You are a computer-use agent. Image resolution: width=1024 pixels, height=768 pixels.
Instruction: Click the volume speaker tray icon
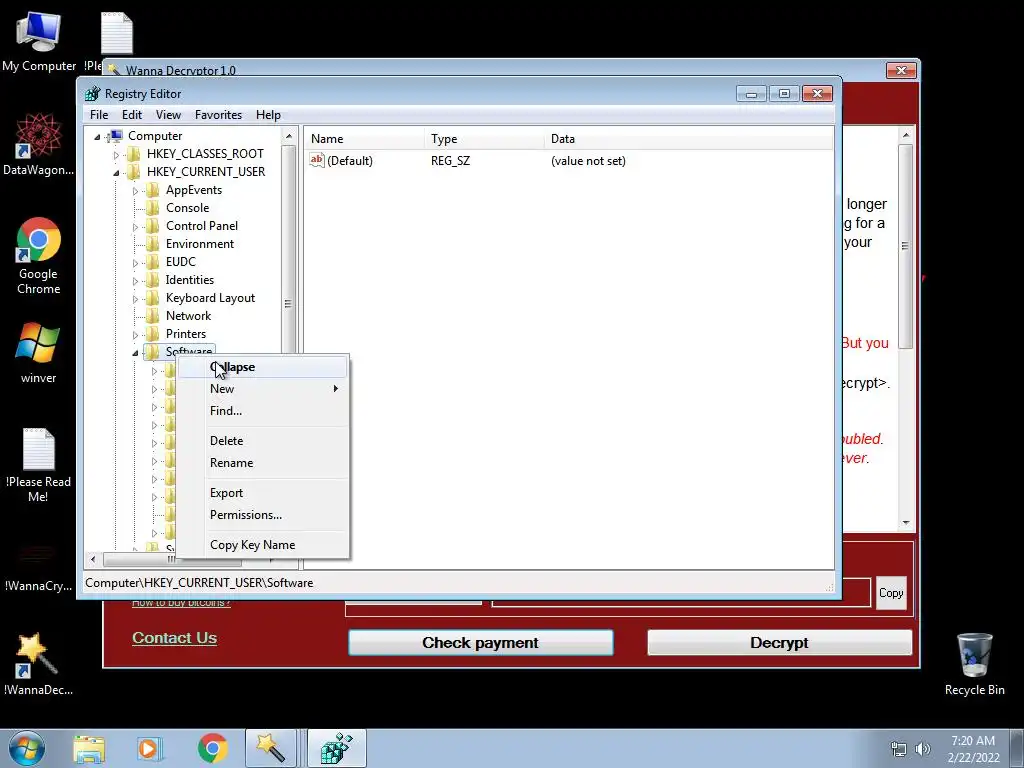(x=922, y=749)
